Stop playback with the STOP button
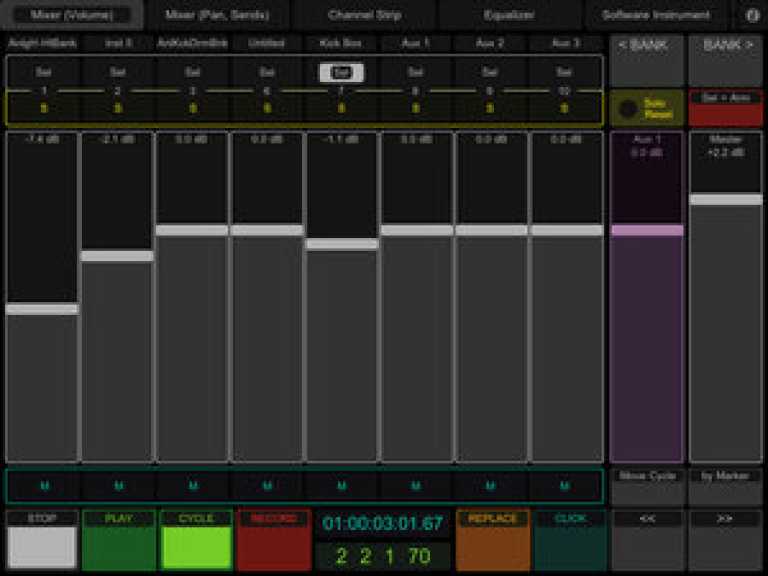The height and width of the screenshot is (576, 768). click(42, 540)
